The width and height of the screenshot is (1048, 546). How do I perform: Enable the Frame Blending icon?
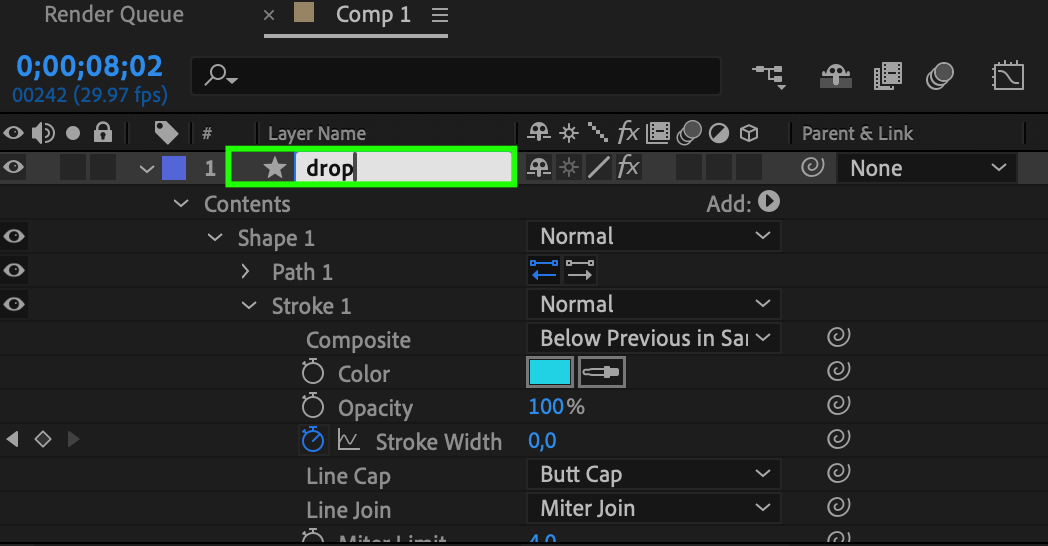pyautogui.click(x=887, y=77)
